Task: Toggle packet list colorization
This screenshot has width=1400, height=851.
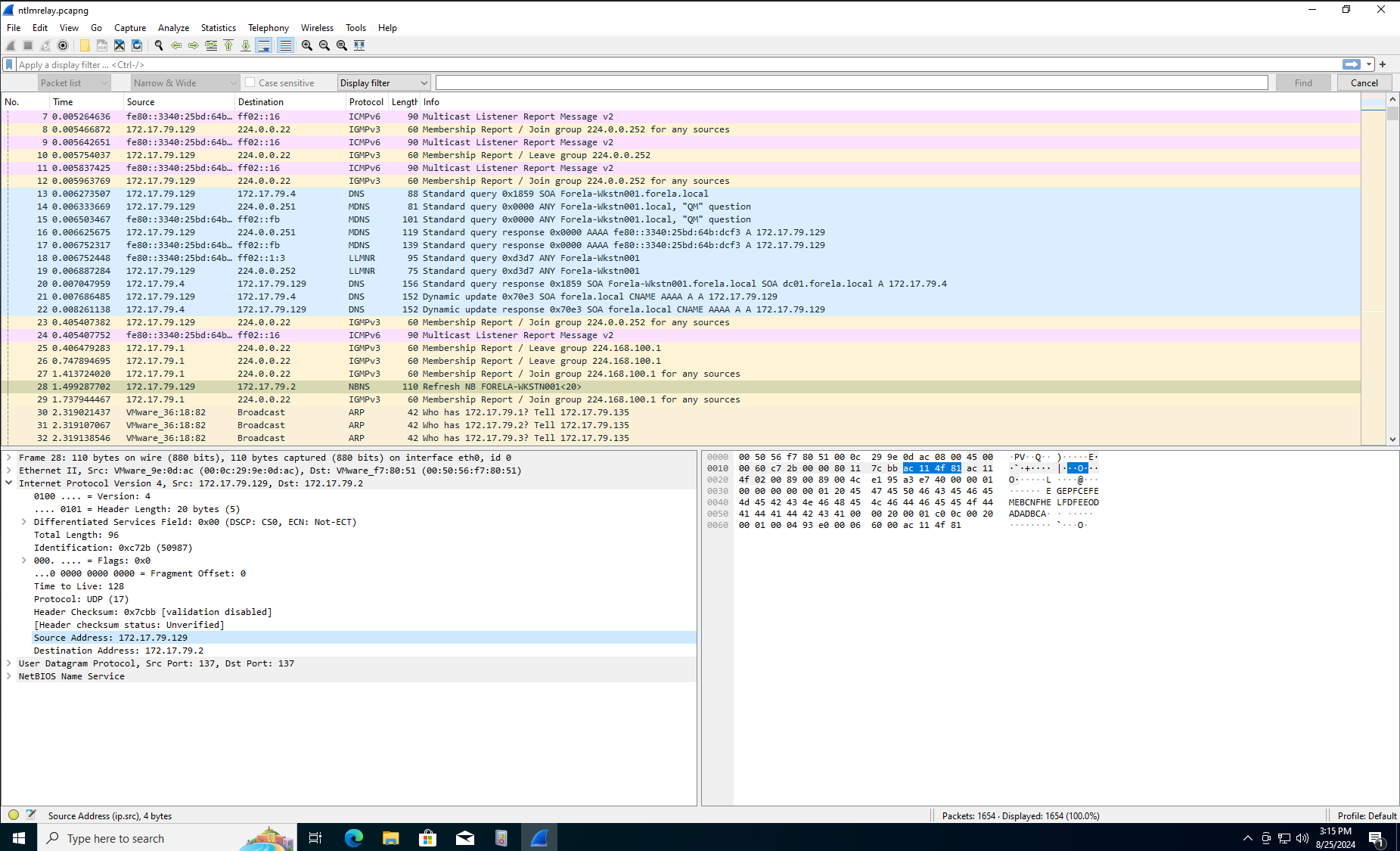Action: click(x=285, y=45)
